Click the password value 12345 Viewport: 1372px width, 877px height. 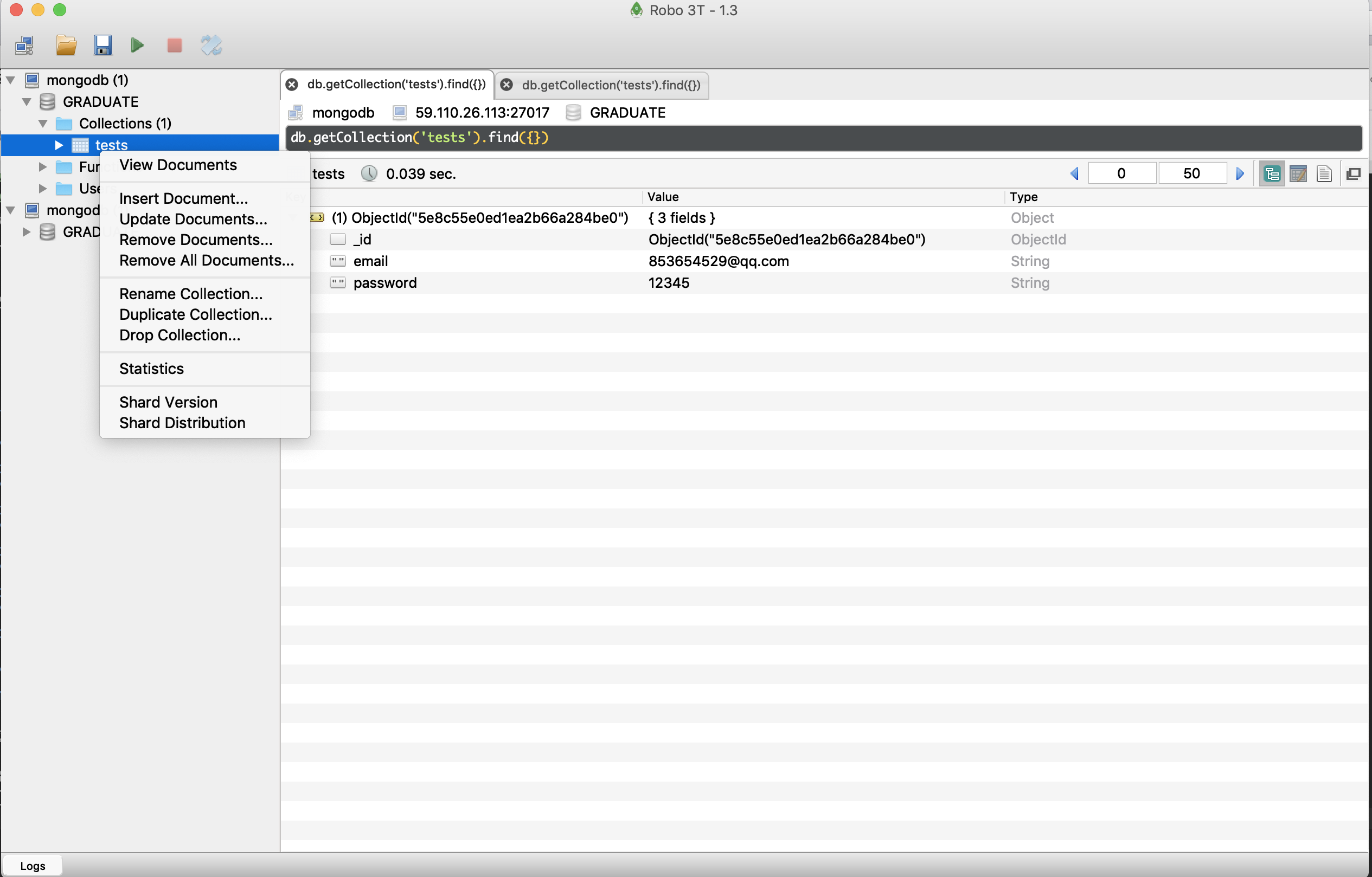[x=669, y=283]
